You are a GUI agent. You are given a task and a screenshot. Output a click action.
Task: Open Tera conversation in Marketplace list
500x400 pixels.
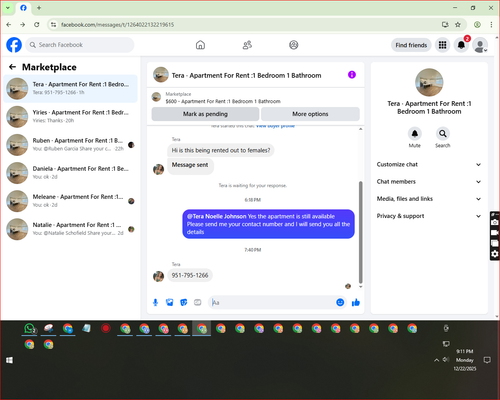pos(70,88)
